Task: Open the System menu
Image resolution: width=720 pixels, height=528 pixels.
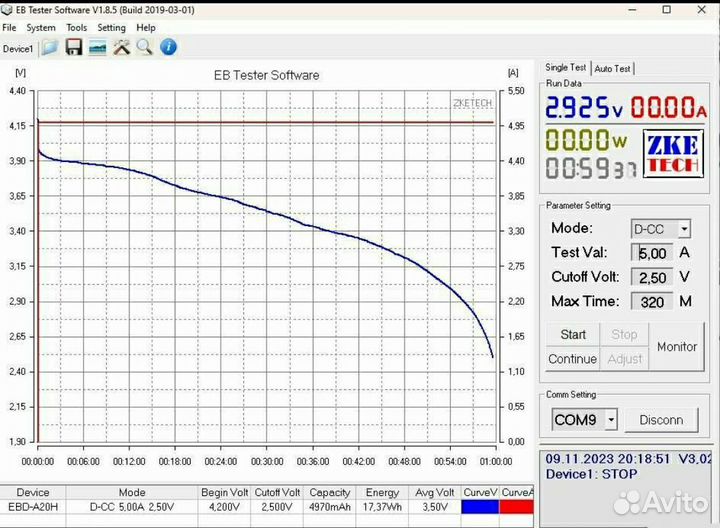Action: [x=41, y=28]
